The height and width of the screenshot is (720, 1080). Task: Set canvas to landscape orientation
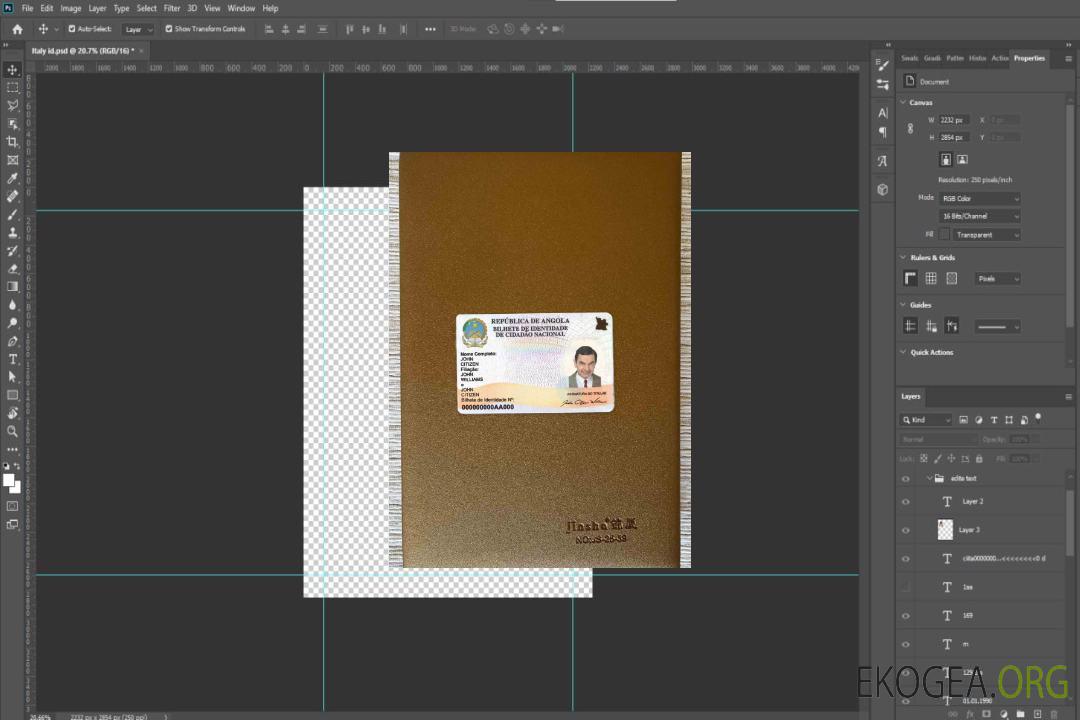tap(962, 159)
